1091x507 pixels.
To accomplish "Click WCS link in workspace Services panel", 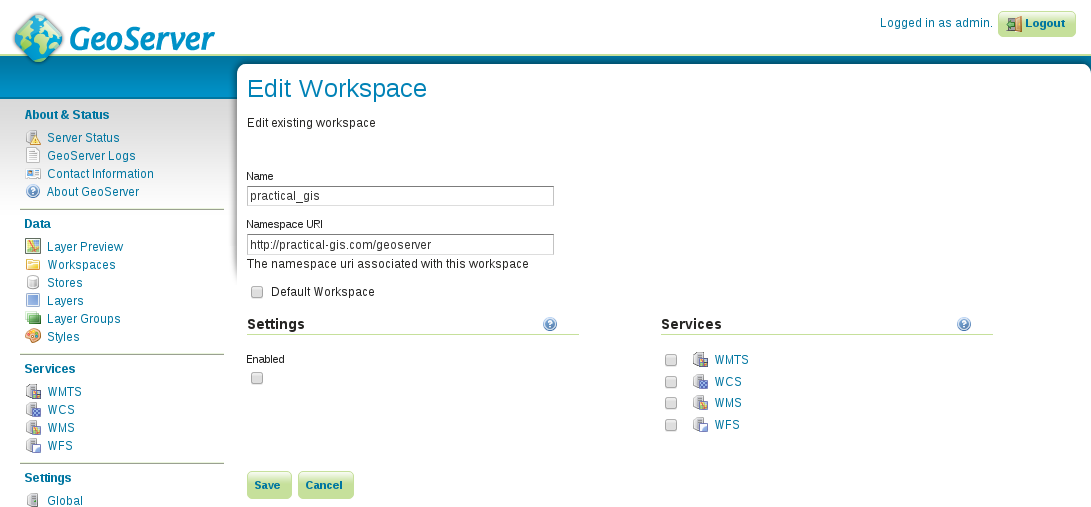I will click(x=728, y=382).
